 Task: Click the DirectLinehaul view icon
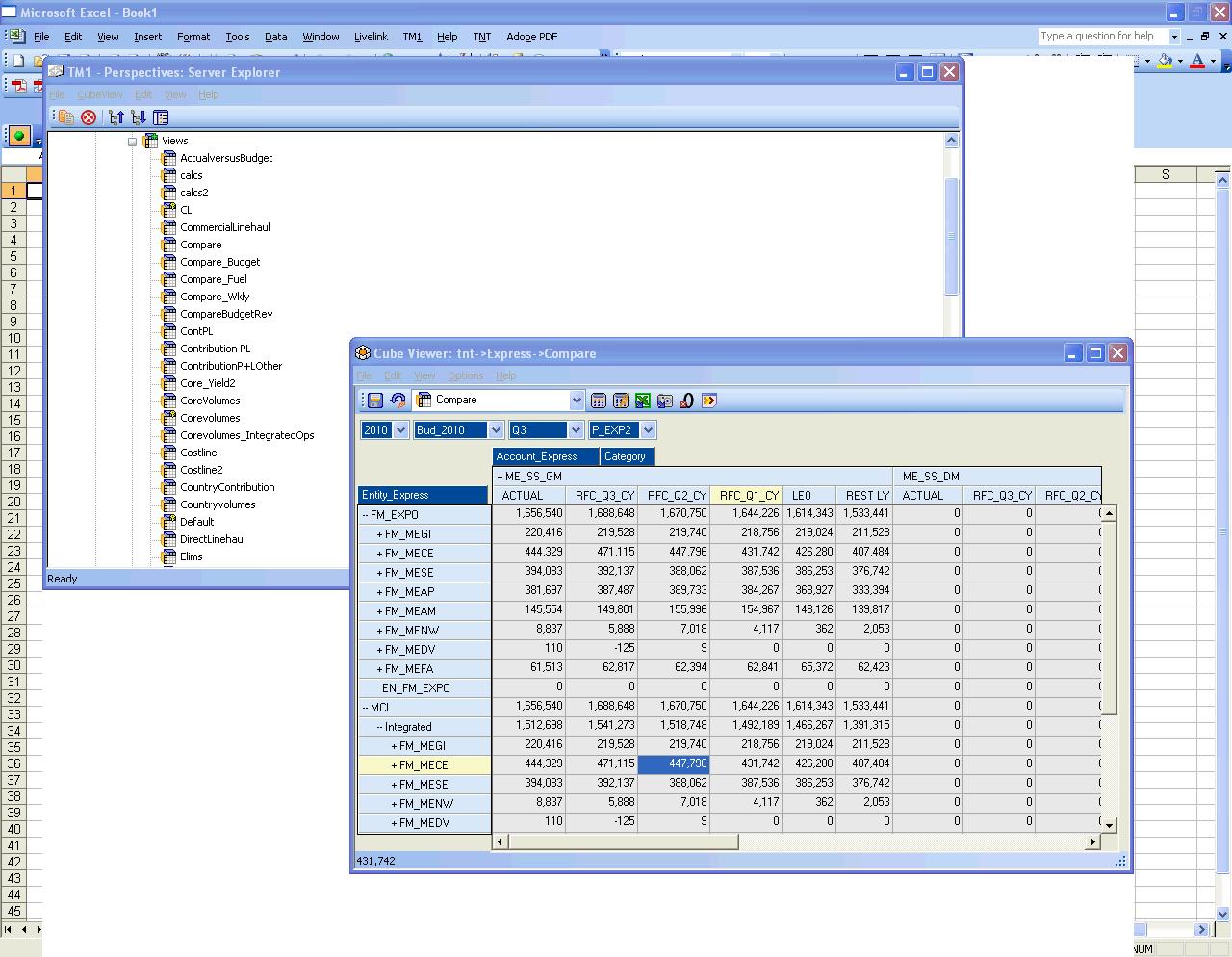click(x=169, y=539)
